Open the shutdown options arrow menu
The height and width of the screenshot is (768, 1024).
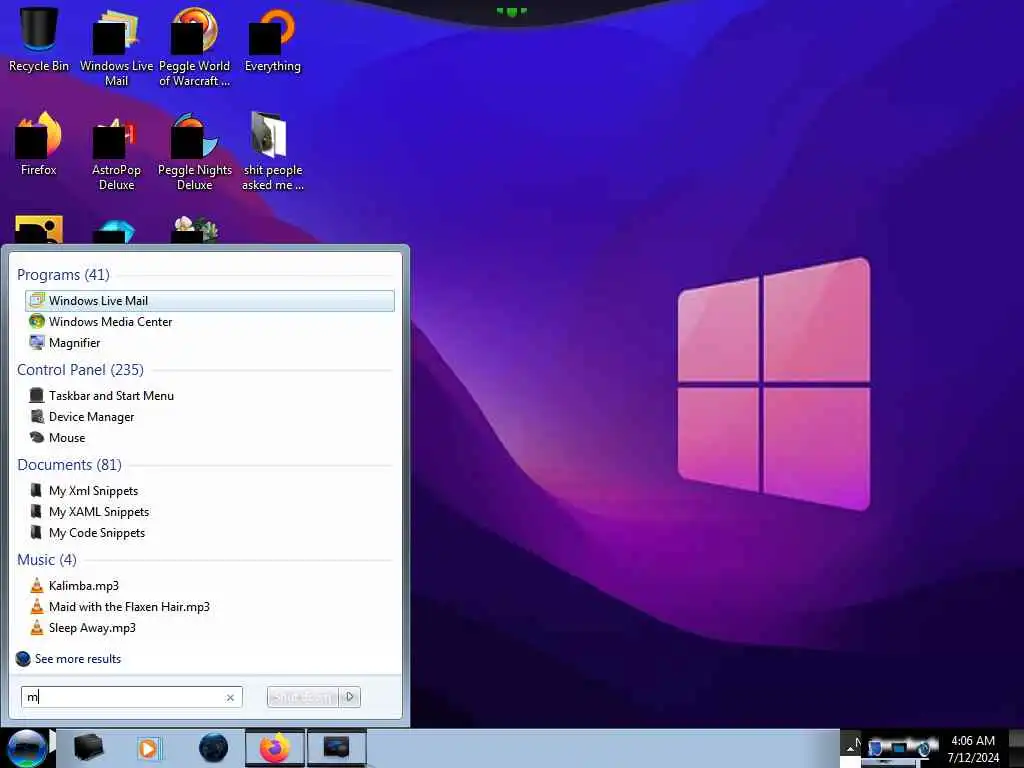tap(350, 697)
